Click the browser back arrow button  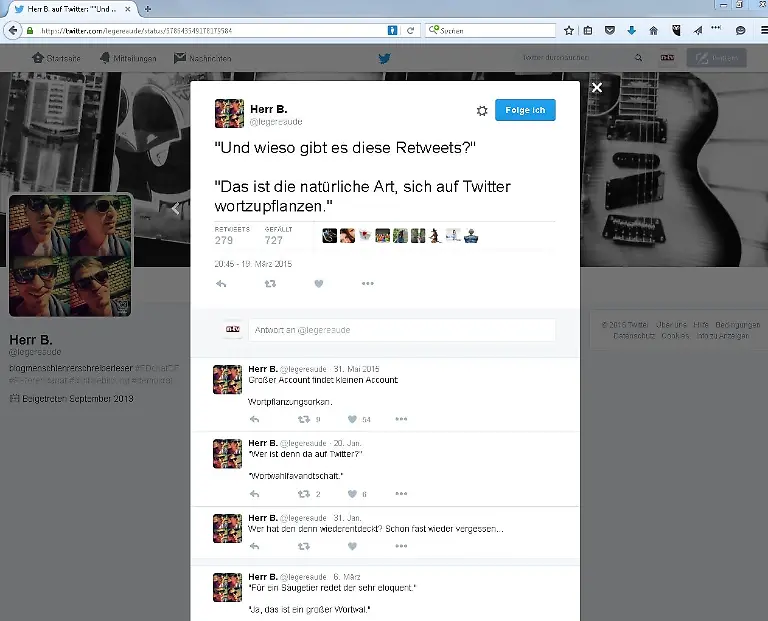click(x=13, y=30)
